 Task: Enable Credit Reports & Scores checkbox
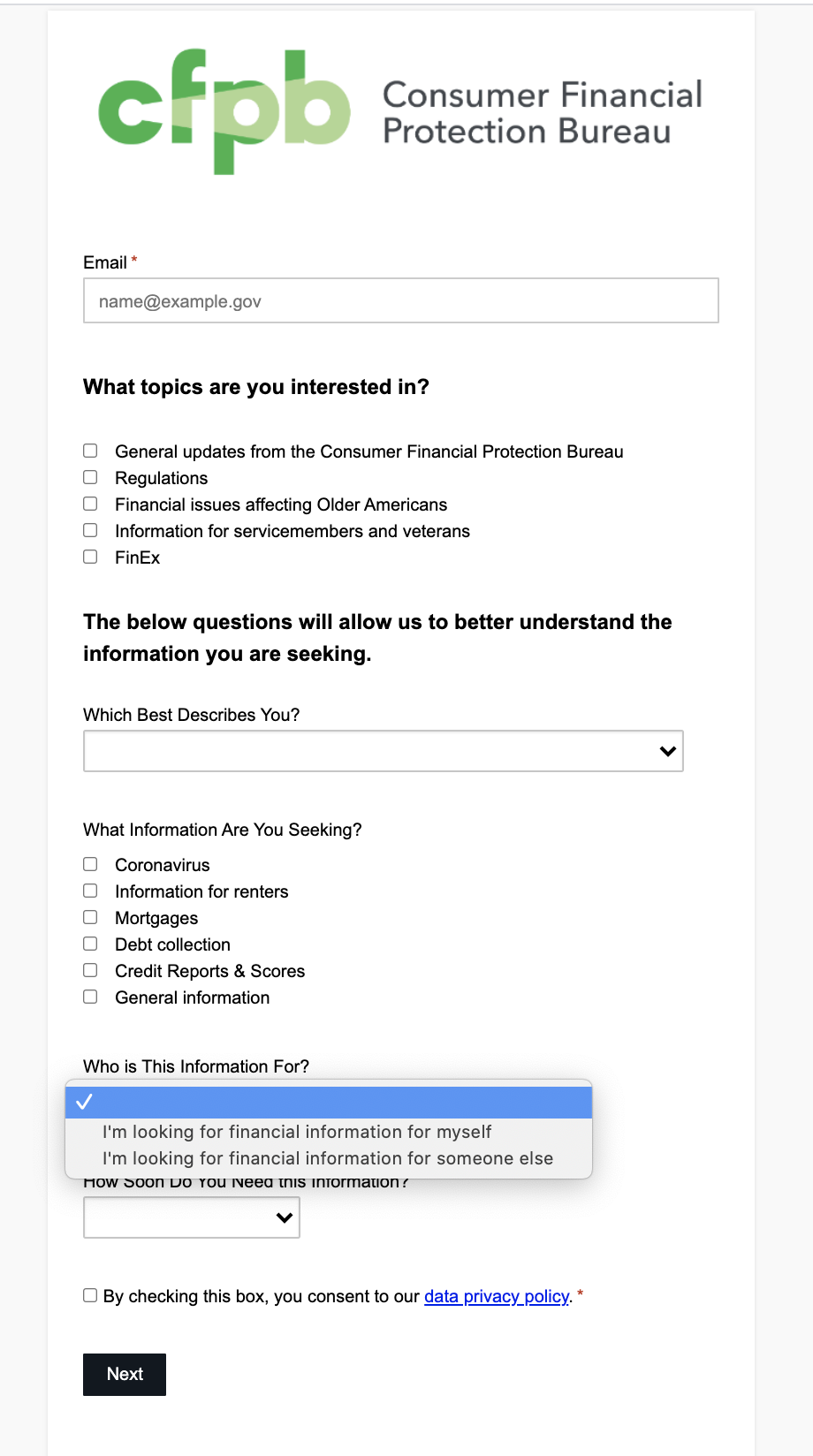pos(90,971)
